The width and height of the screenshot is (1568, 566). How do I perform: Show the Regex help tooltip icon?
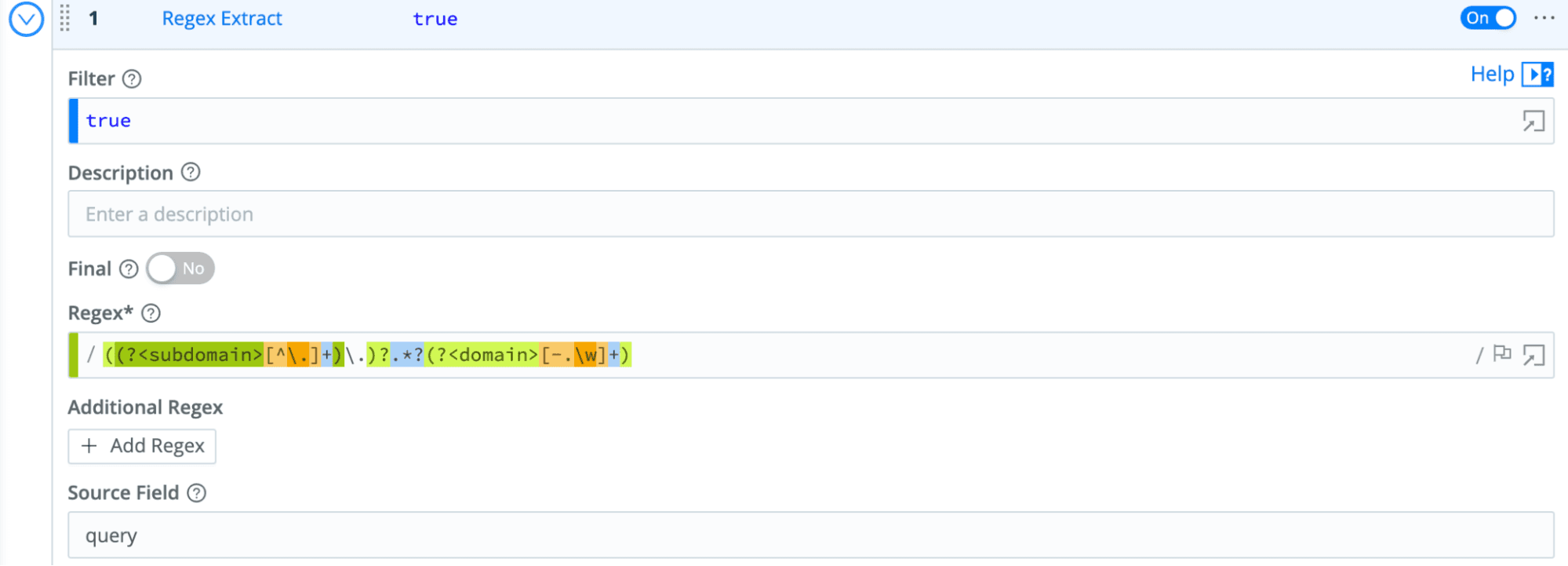click(151, 313)
